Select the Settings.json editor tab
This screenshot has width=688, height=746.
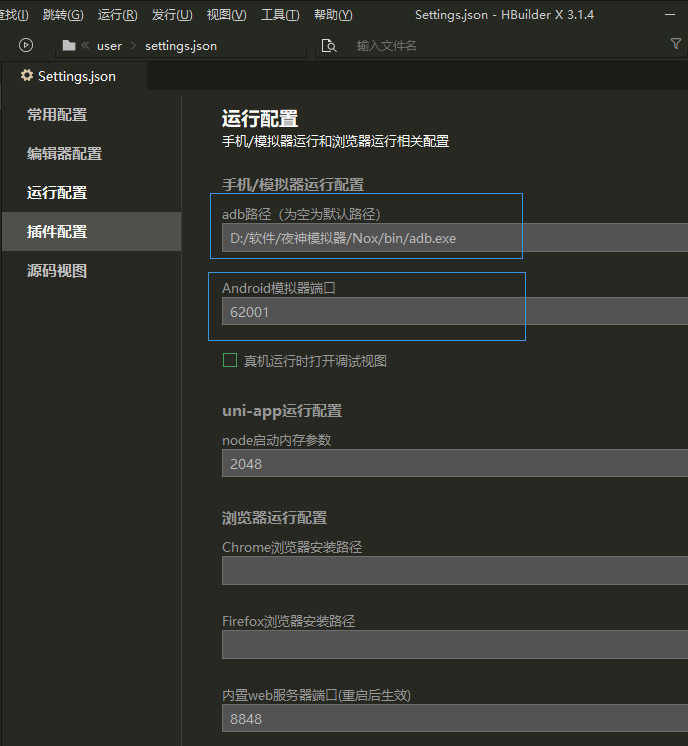click(75, 76)
